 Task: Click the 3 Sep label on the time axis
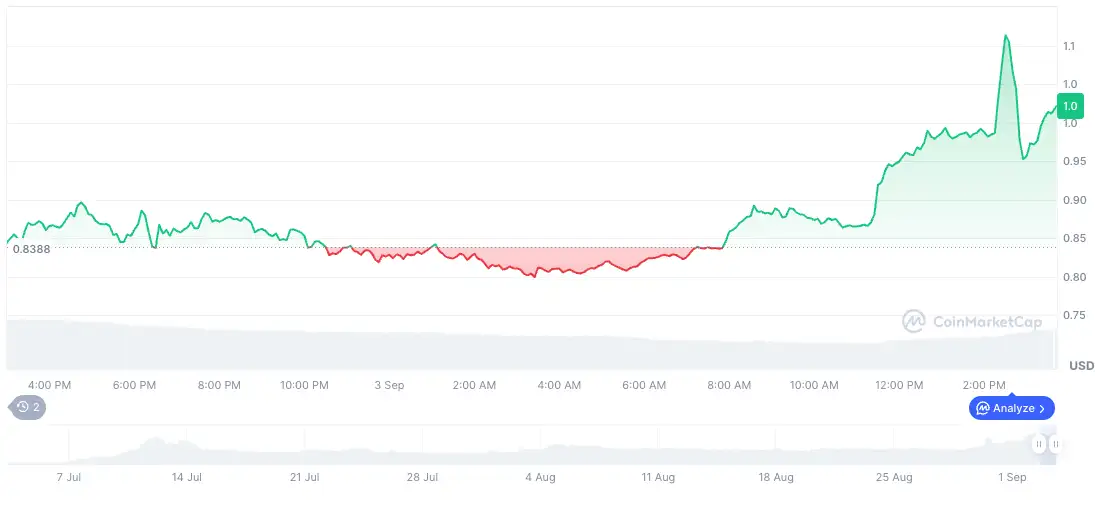click(x=389, y=385)
